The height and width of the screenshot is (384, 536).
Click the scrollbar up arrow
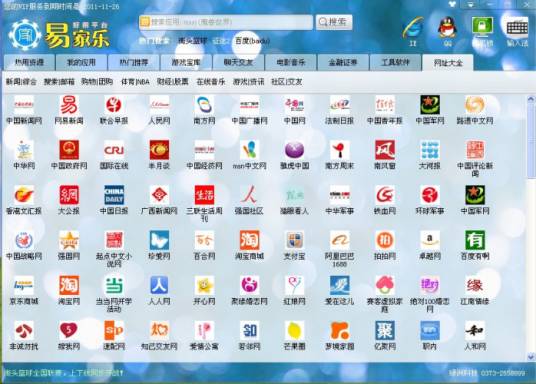531,100
